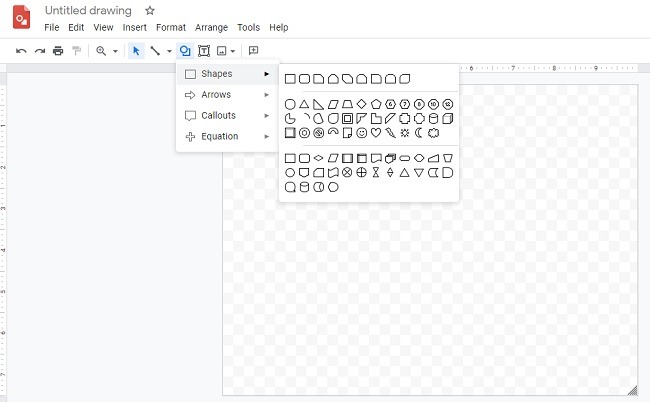Open the View menu
650x402 pixels.
(x=103, y=28)
